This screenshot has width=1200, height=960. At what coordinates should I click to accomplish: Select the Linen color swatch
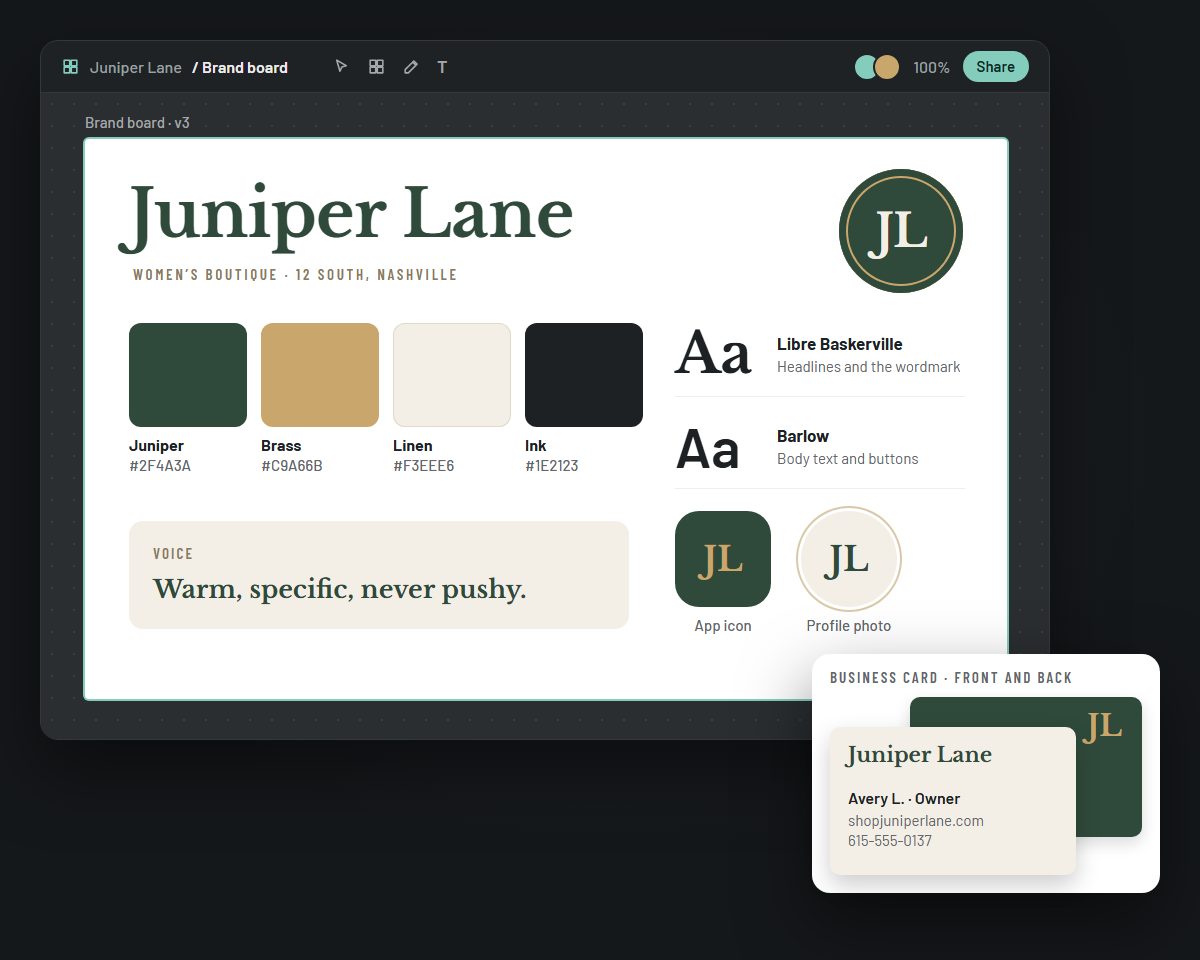452,375
